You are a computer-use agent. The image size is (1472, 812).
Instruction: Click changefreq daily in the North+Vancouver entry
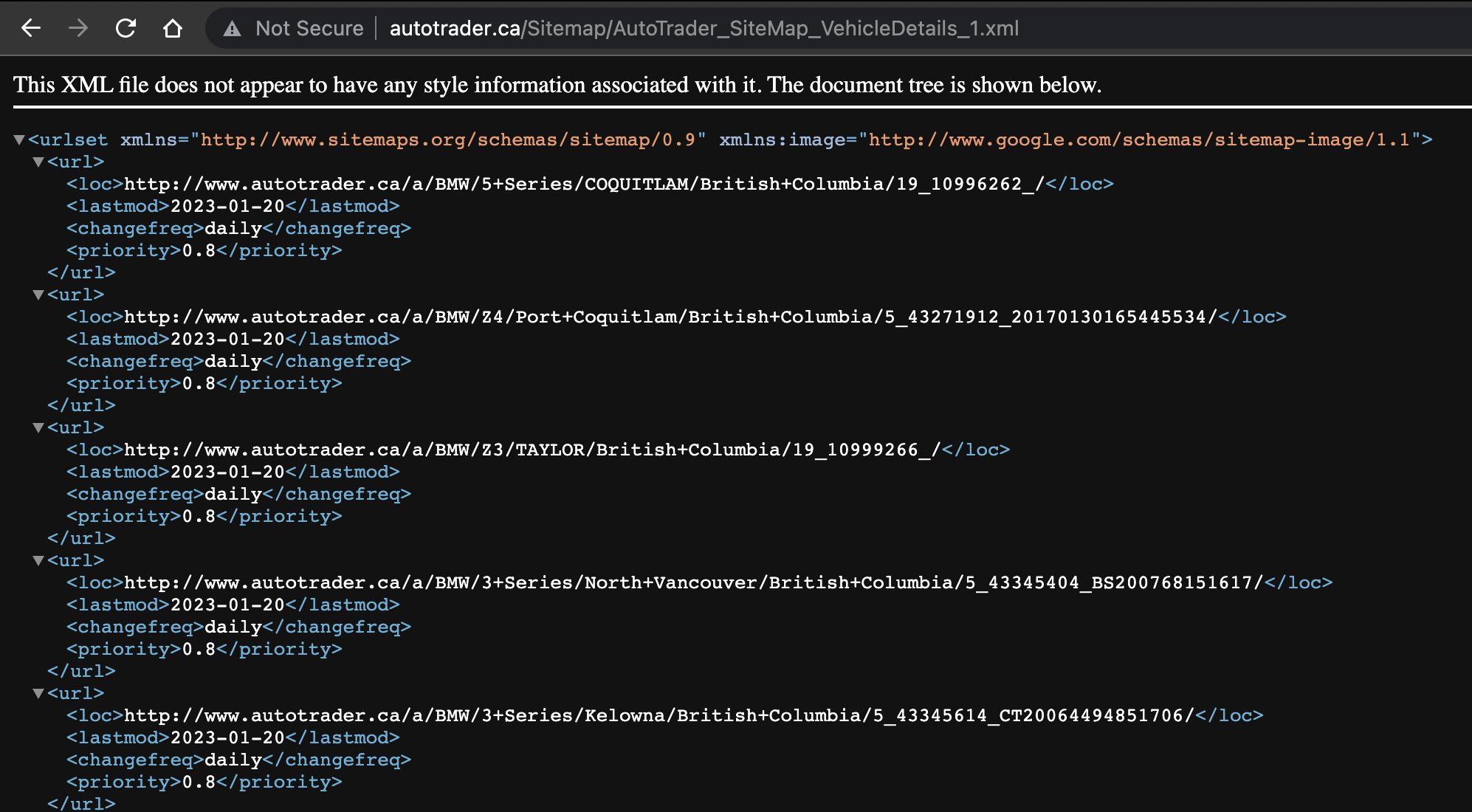click(x=233, y=627)
